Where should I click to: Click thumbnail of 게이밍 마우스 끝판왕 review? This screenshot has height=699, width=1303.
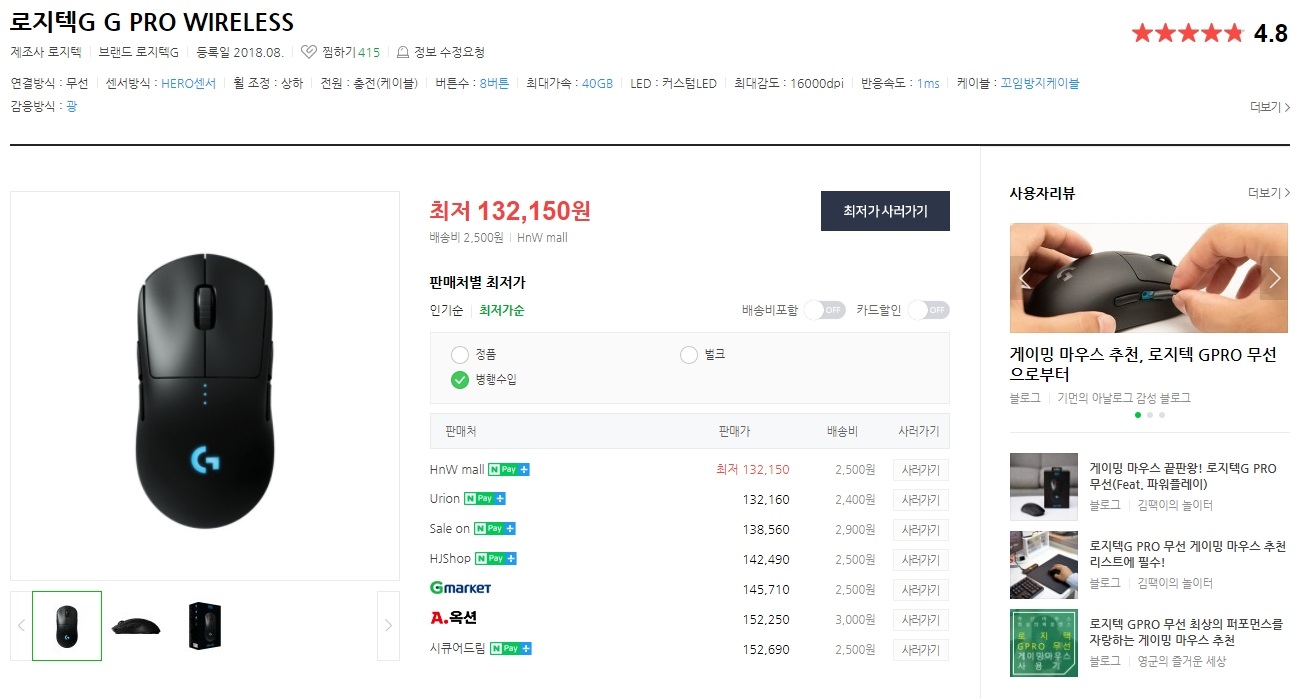tap(1044, 487)
